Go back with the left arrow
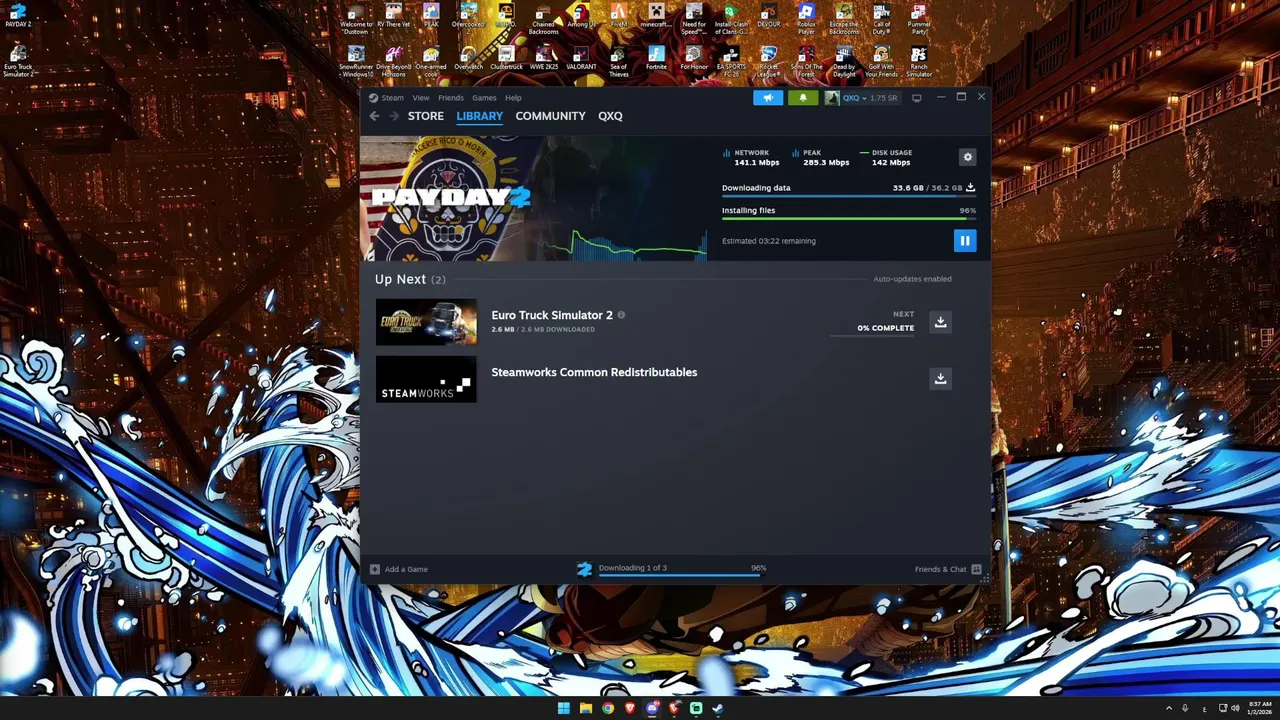1280x720 pixels. [x=374, y=116]
